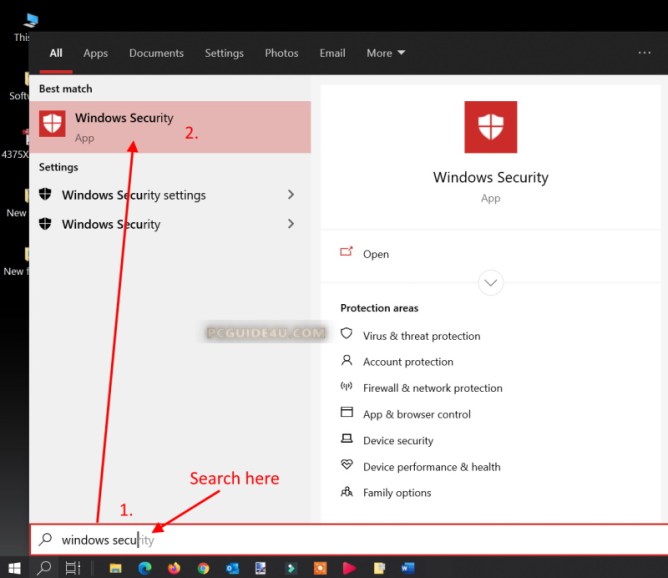Viewport: 668px width, 578px height.
Task: Open Device performance & health link
Action: [432, 467]
